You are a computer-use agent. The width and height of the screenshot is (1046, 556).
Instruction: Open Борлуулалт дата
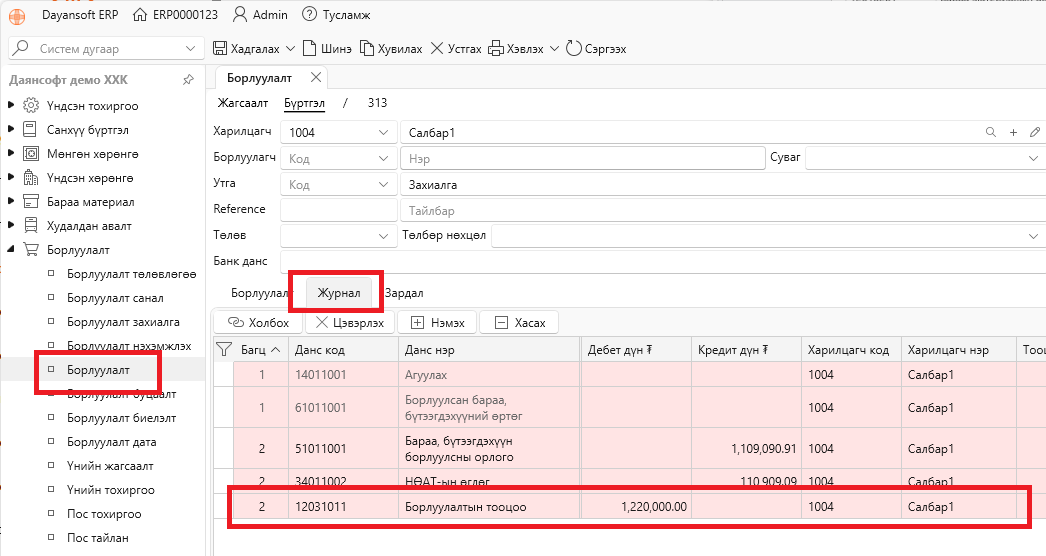111,442
